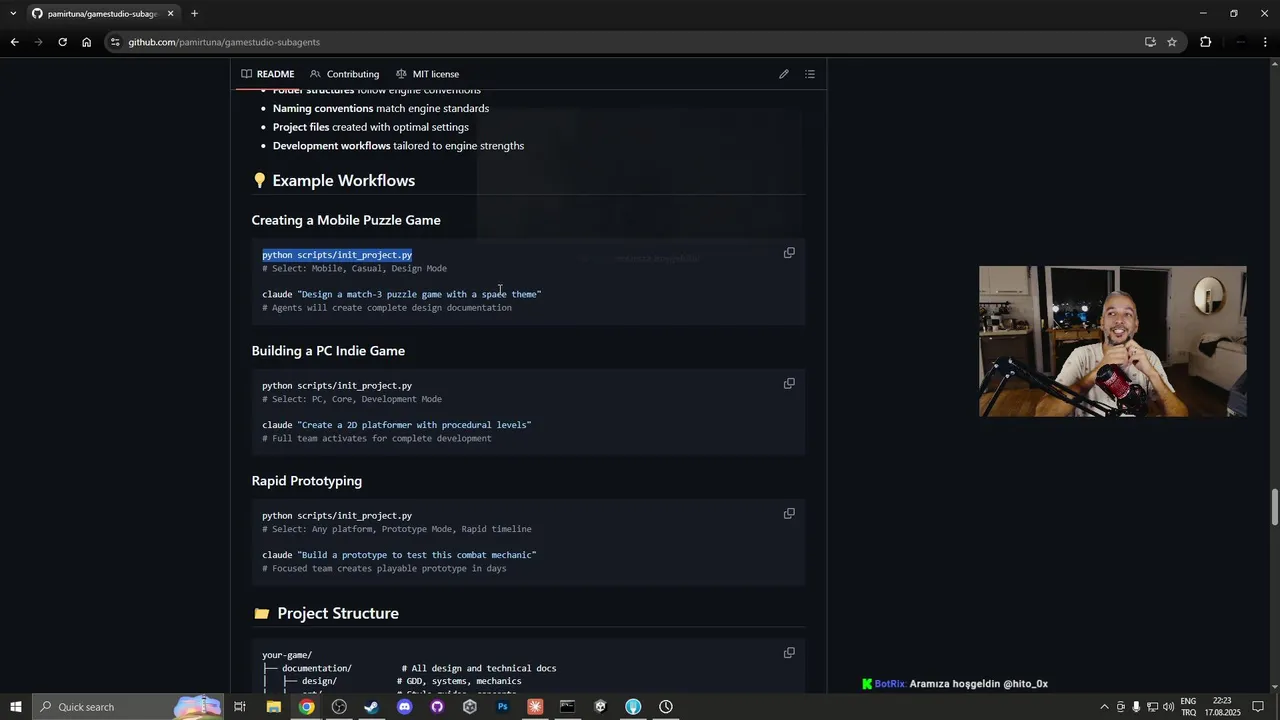Viewport: 1280px width, 720px height.
Task: Open volume control in system tray
Action: tap(1168, 707)
